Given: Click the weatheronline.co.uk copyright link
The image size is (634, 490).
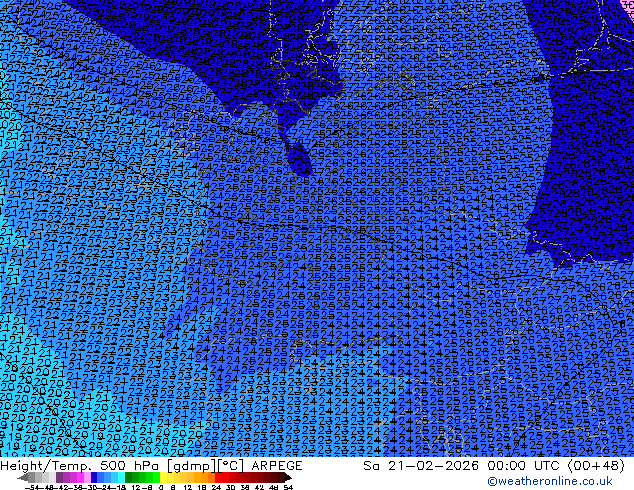Looking at the screenshot, I should pyautogui.click(x=550, y=481).
